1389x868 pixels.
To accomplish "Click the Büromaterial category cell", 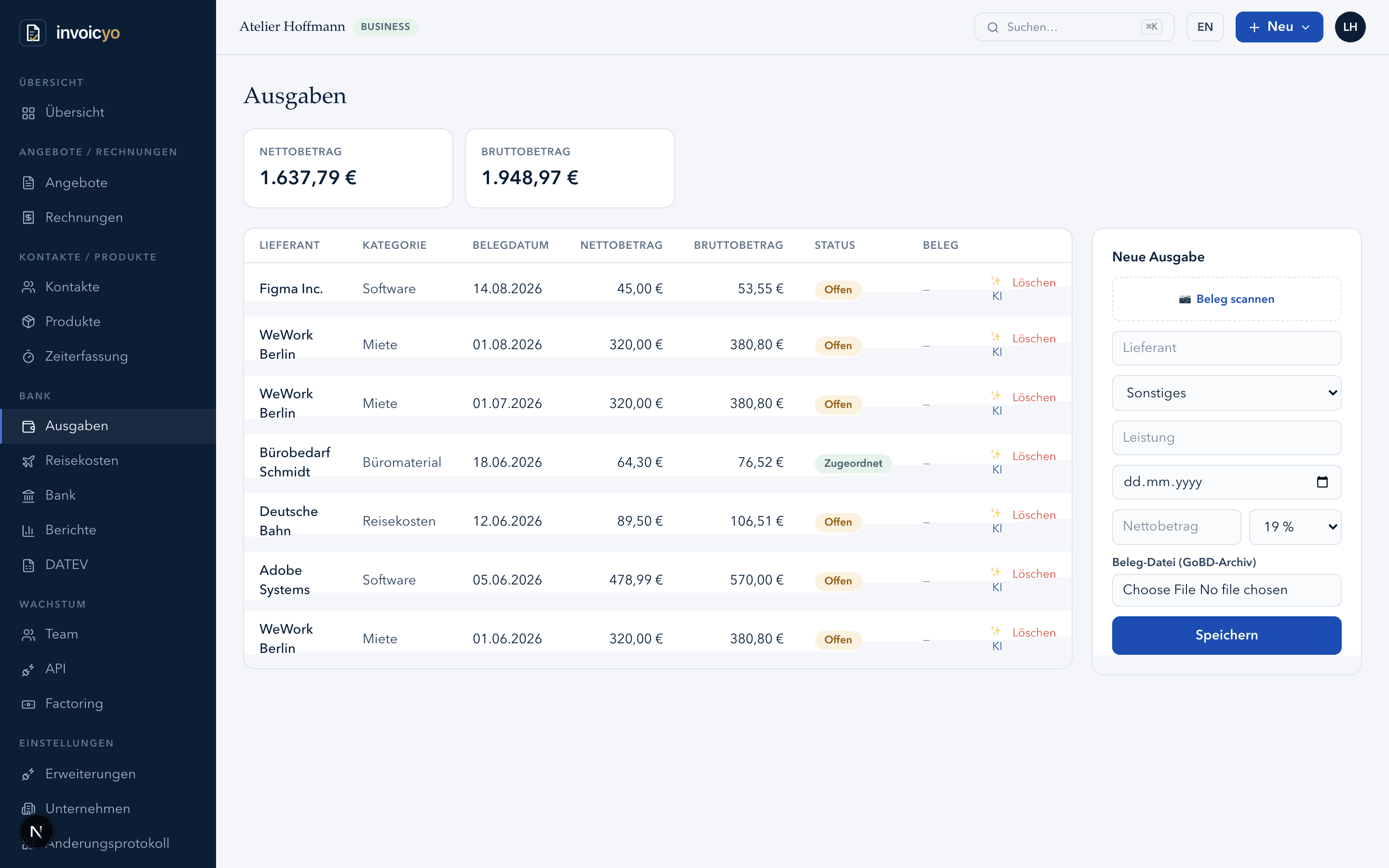I will (x=402, y=463).
